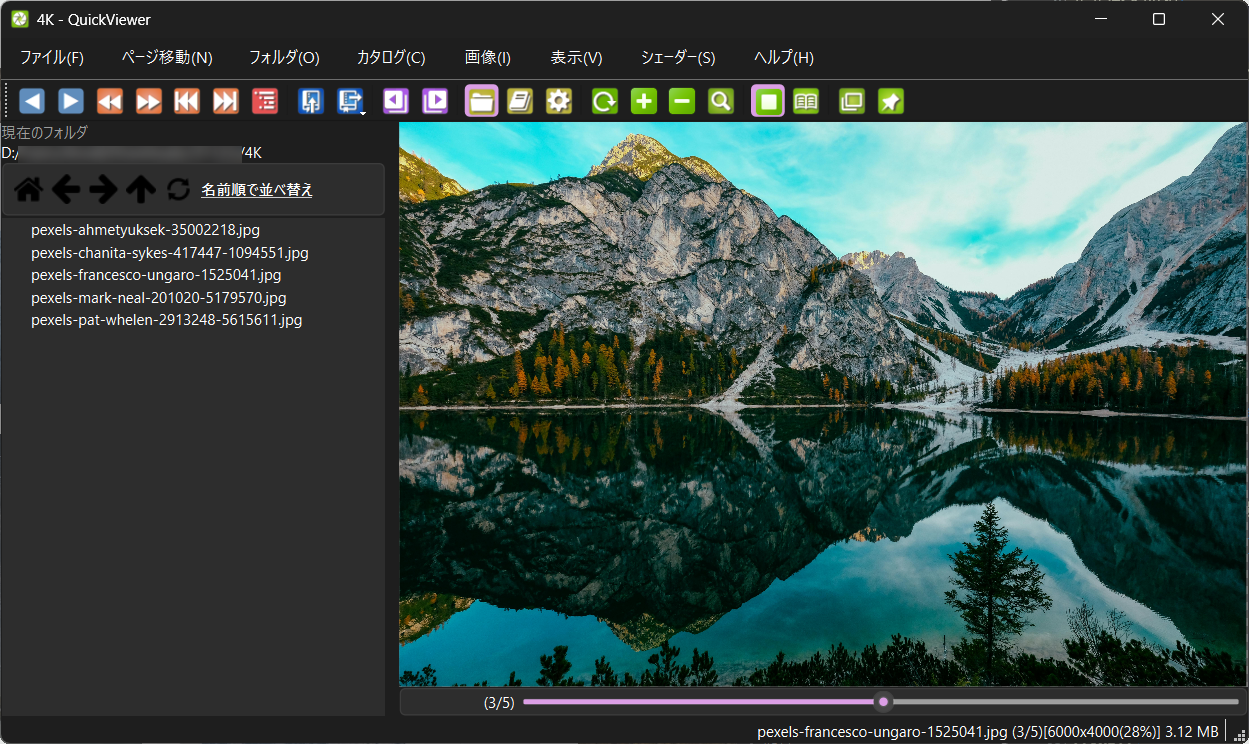Image resolution: width=1249 pixels, height=744 pixels.
Task: Toggle dual-page spread view
Action: click(x=806, y=100)
